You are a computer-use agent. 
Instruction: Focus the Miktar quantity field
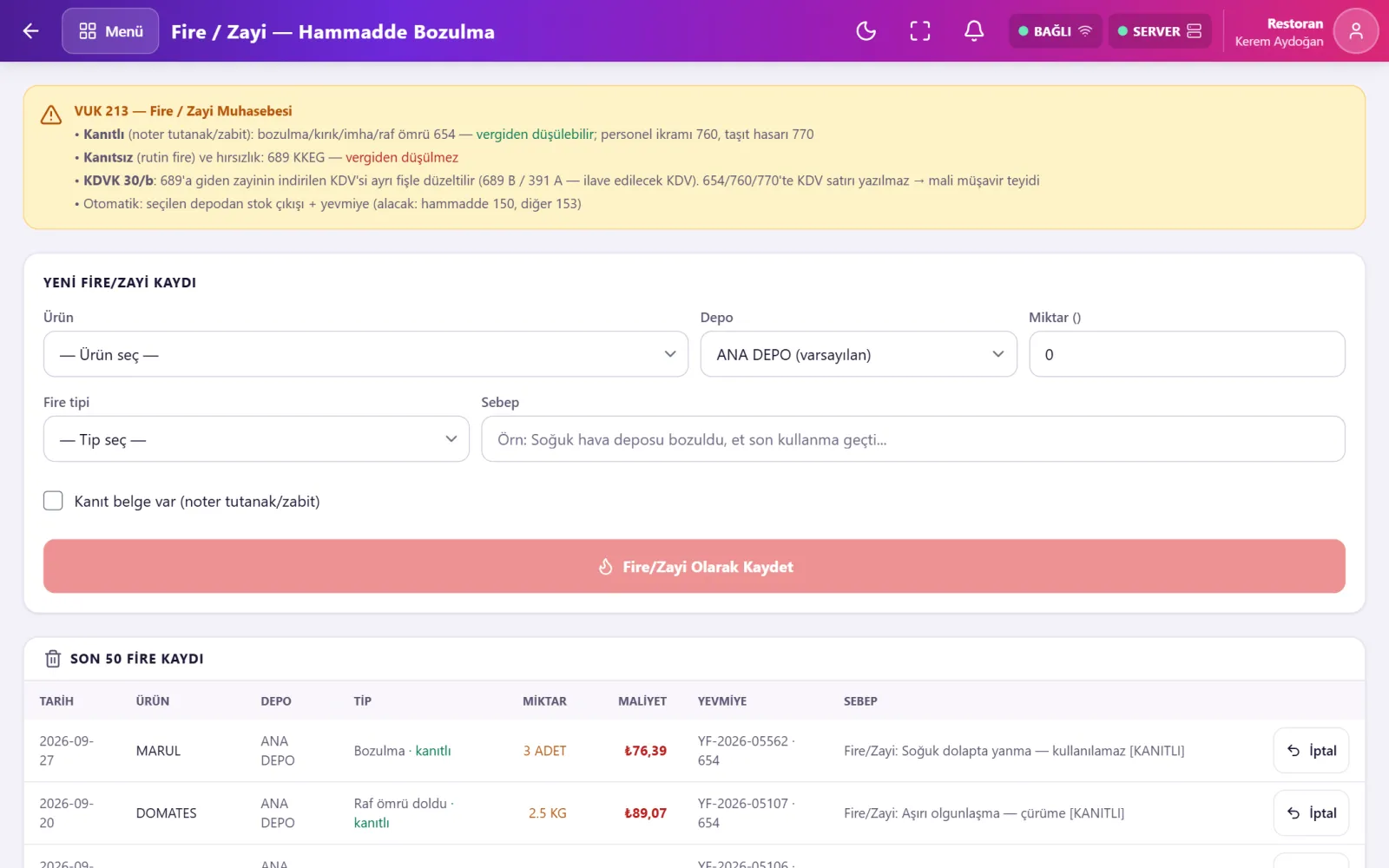(x=1187, y=354)
